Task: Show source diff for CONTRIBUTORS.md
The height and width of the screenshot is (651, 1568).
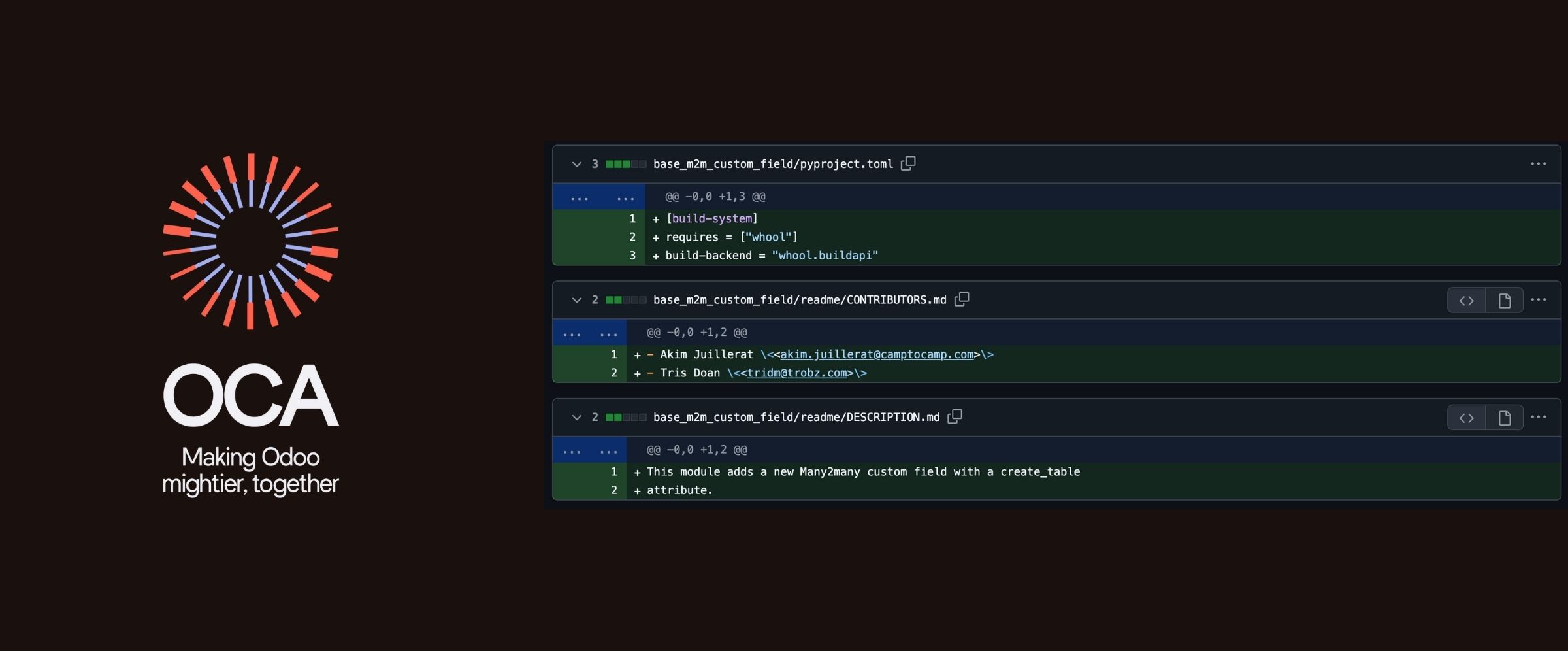Action: (x=1467, y=300)
